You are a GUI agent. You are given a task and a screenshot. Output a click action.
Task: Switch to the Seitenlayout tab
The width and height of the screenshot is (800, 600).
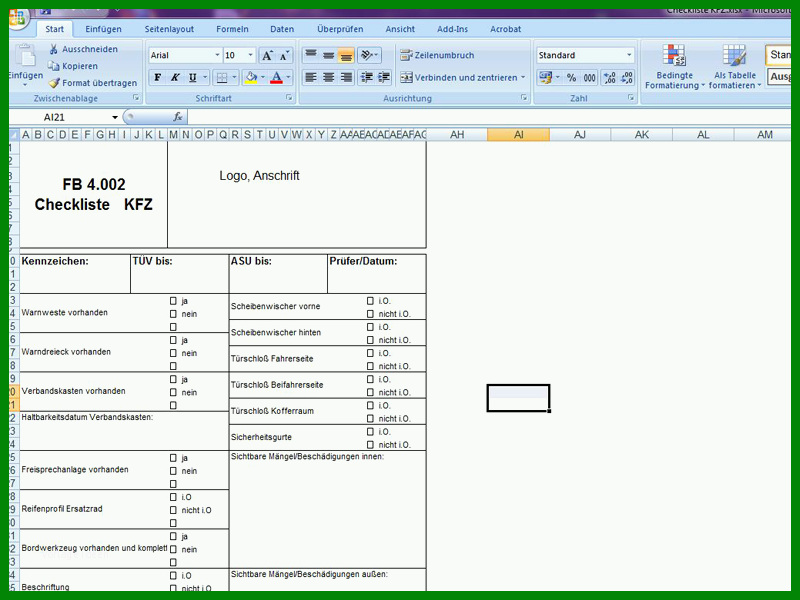pos(169,29)
